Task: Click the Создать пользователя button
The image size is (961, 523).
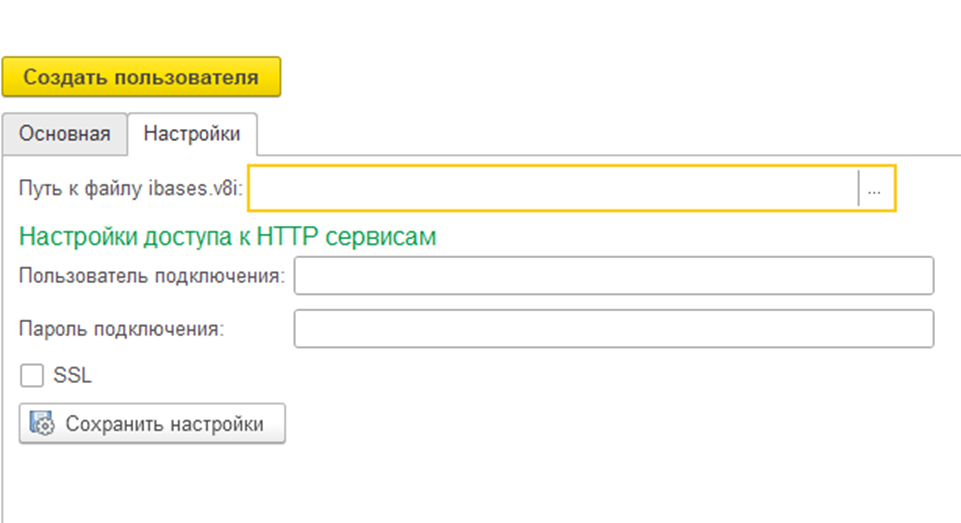Action: [x=141, y=77]
